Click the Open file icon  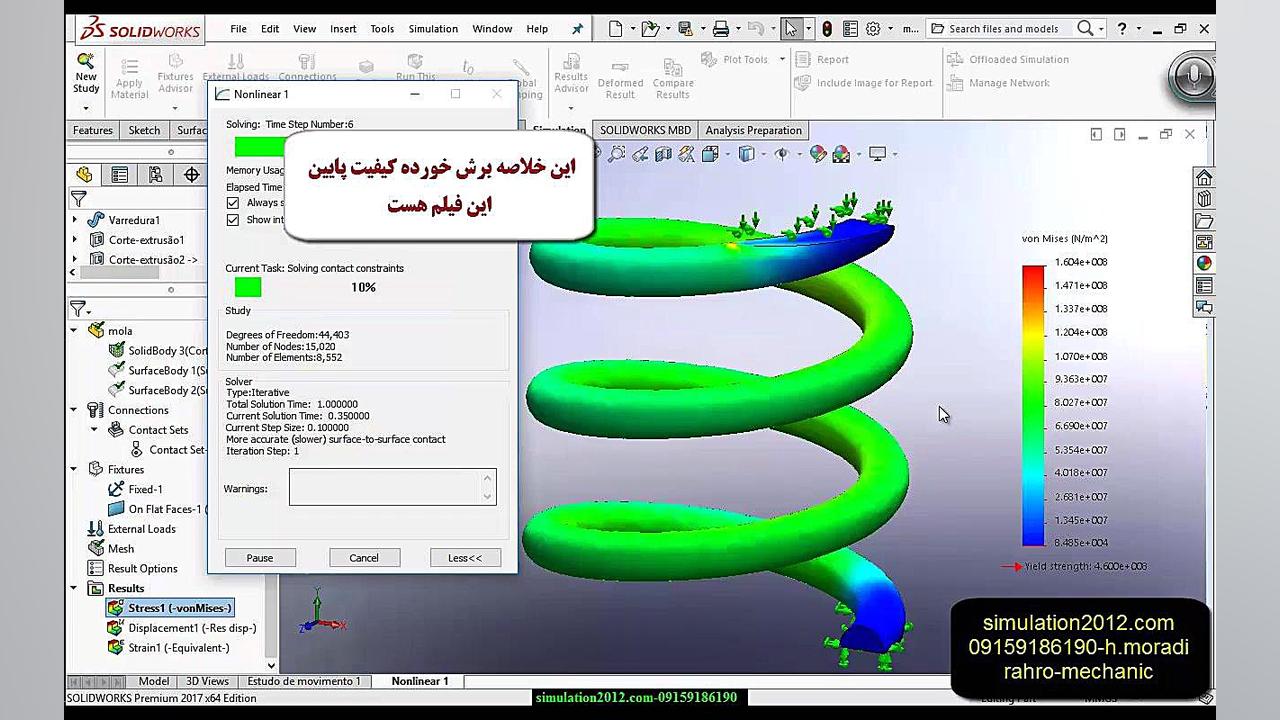click(x=650, y=29)
